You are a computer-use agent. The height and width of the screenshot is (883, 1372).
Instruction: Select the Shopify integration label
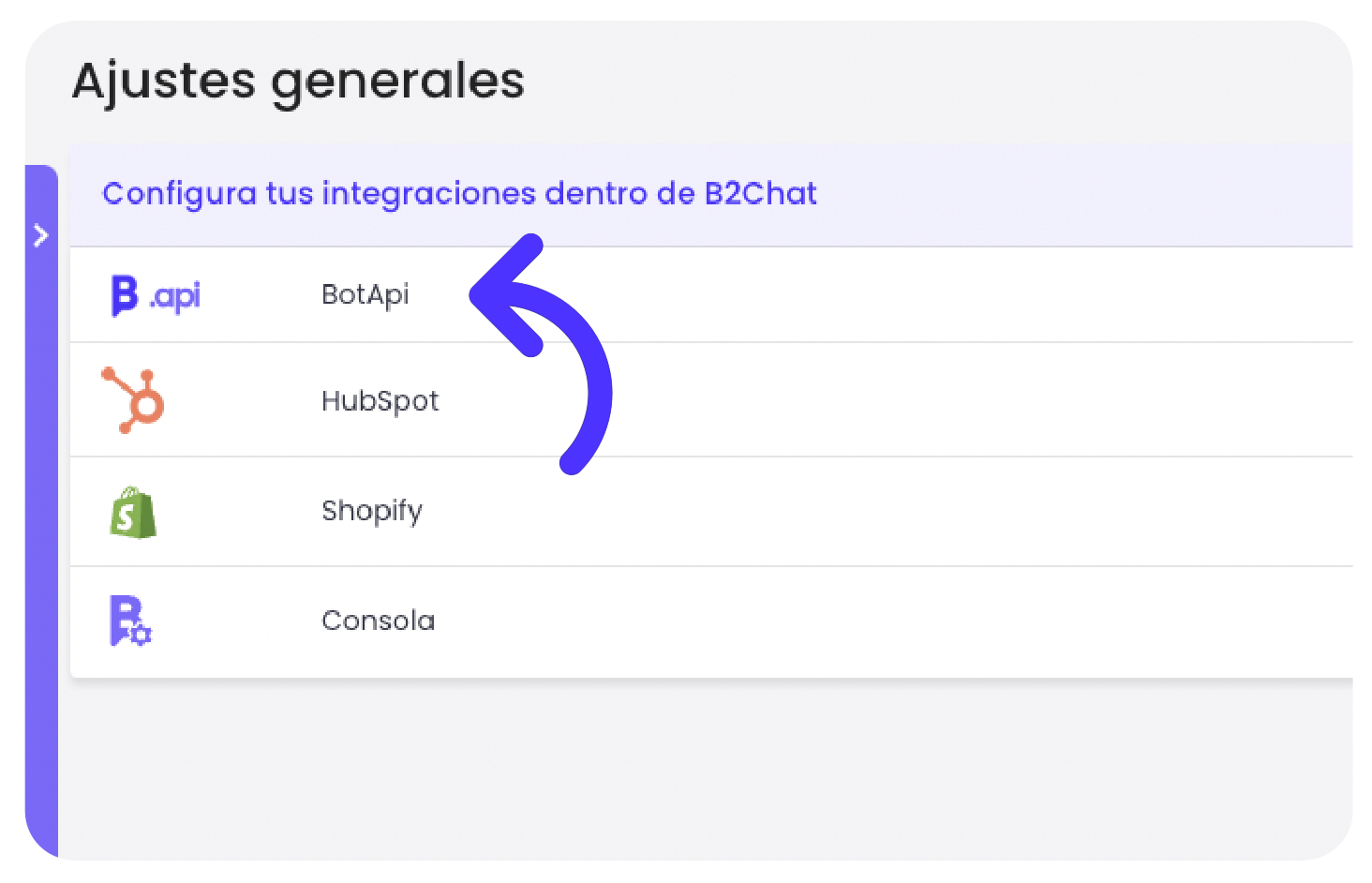(372, 512)
